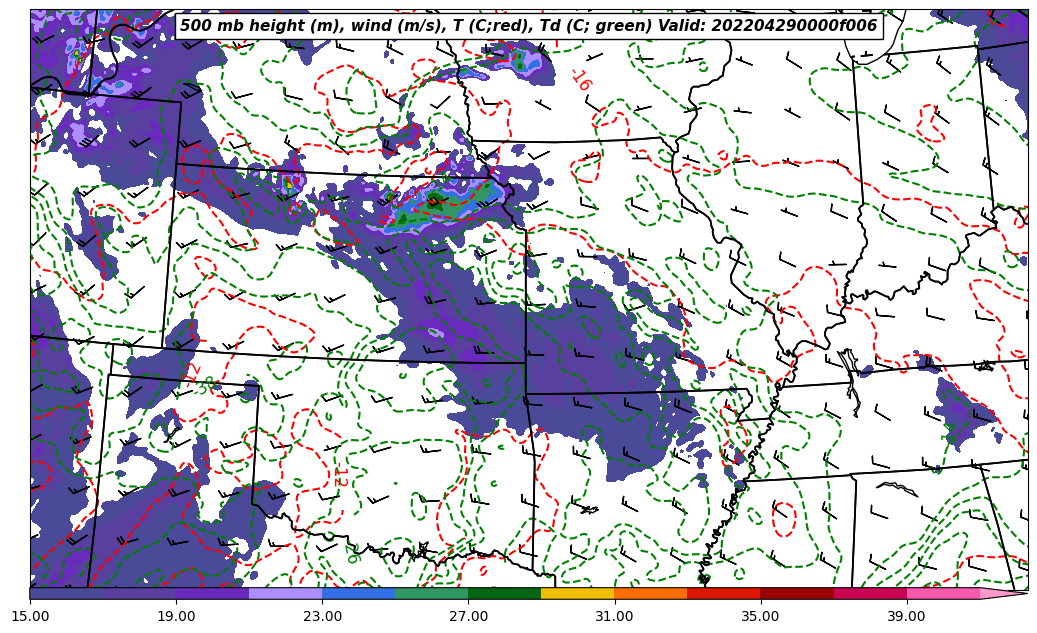The height and width of the screenshot is (633, 1037).
Task: Click the 27.00 colorbar tick label
Action: [468, 616]
